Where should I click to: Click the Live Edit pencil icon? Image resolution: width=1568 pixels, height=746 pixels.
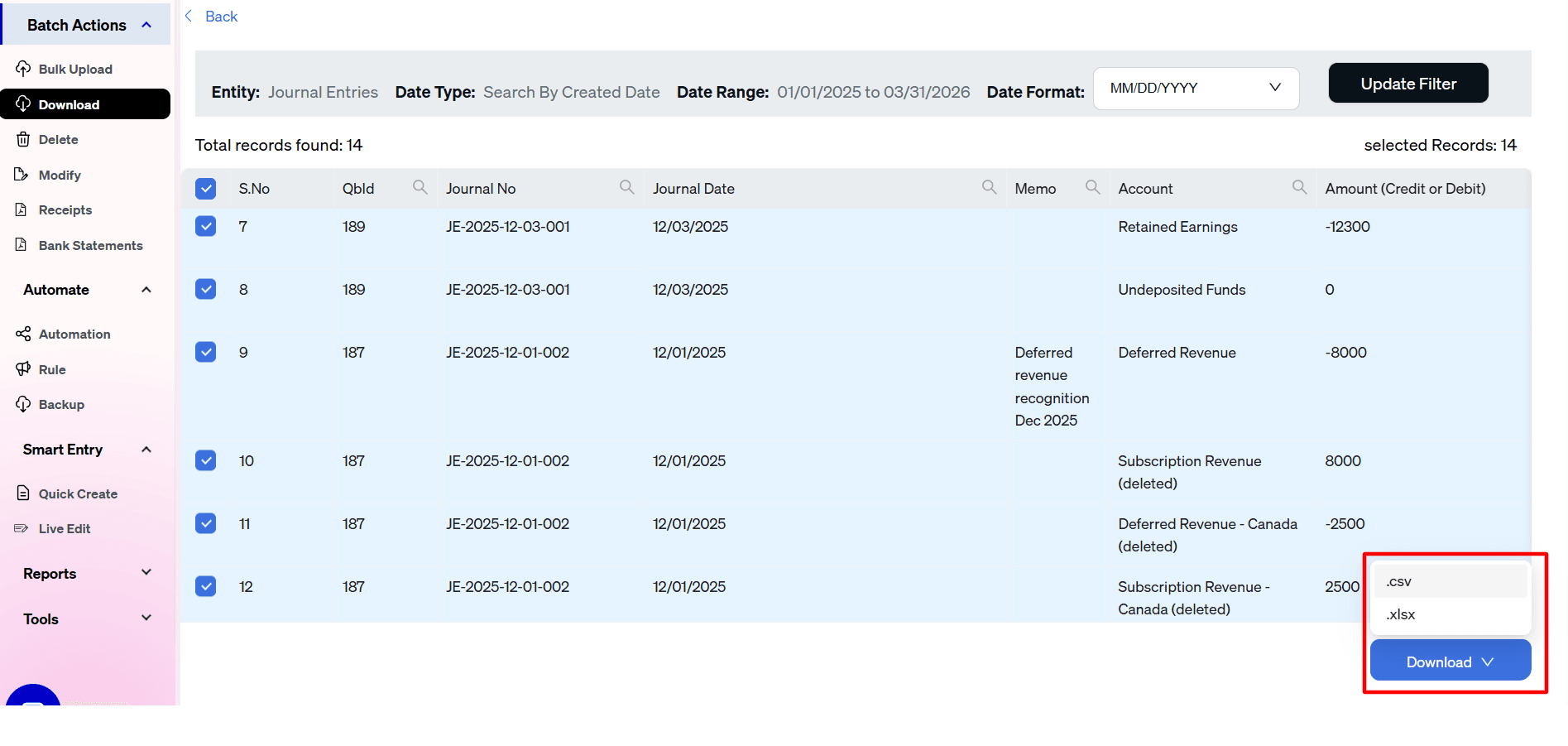[23, 528]
